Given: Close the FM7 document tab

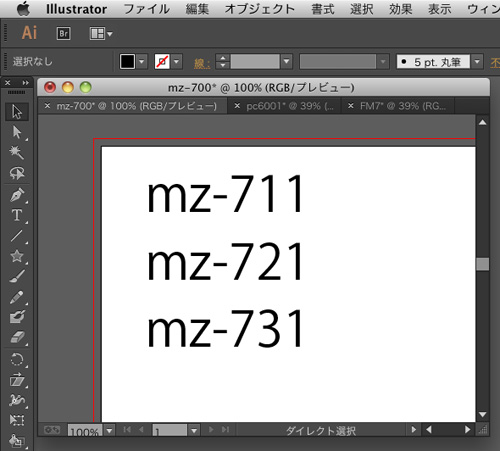Looking at the screenshot, I should point(351,106).
